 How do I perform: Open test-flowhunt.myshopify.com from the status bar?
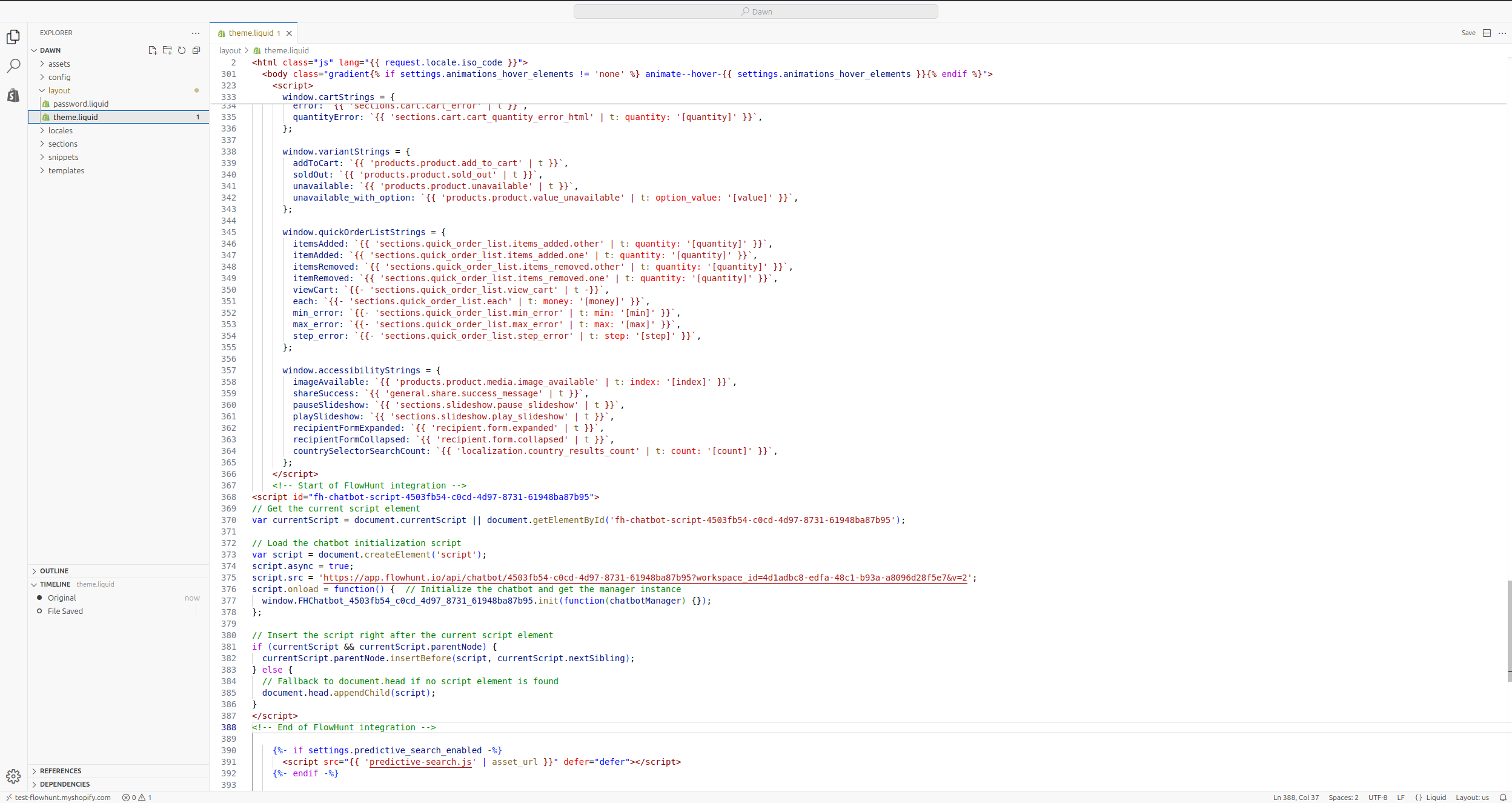(x=62, y=797)
